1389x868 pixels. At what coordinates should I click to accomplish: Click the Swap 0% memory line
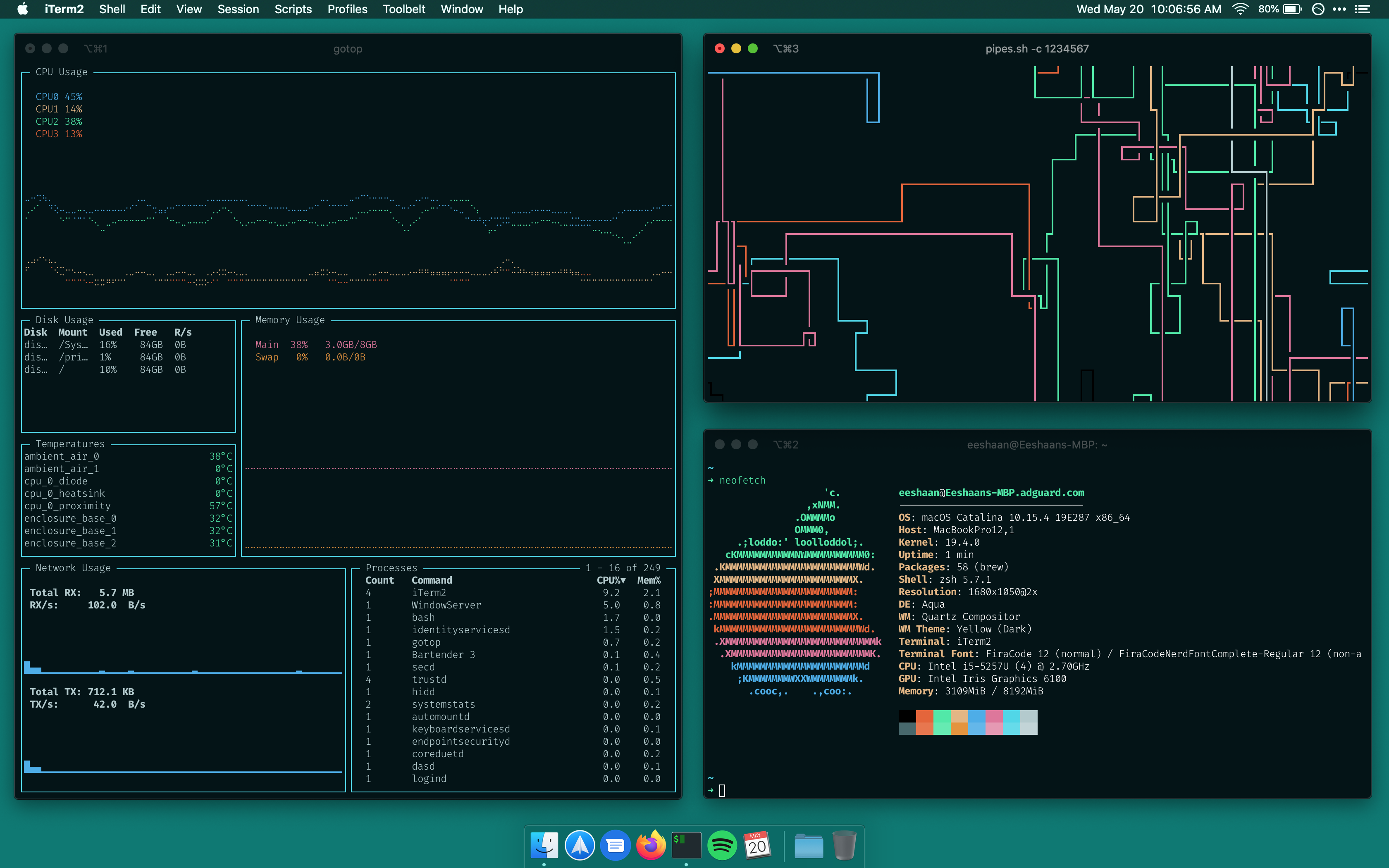pyautogui.click(x=310, y=357)
